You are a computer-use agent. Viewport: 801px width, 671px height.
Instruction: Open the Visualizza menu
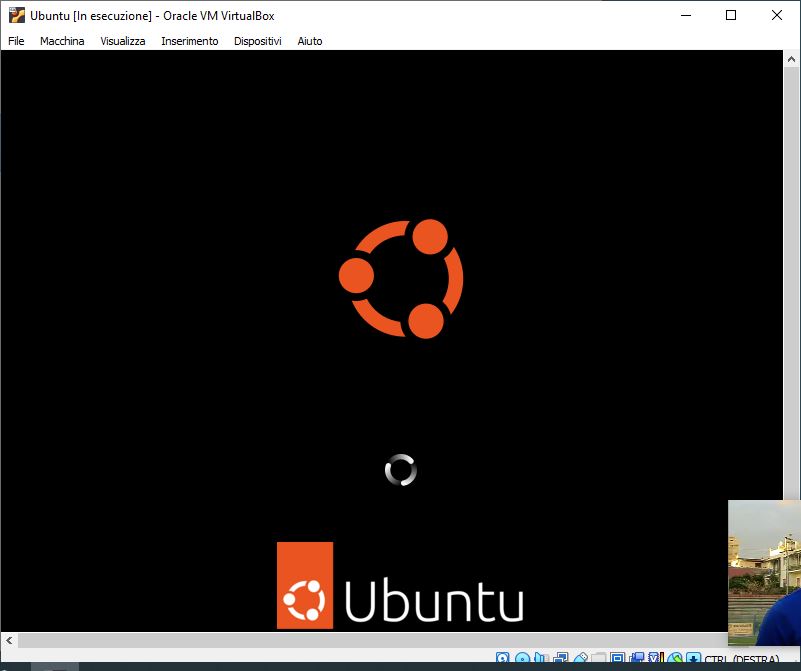tap(123, 41)
